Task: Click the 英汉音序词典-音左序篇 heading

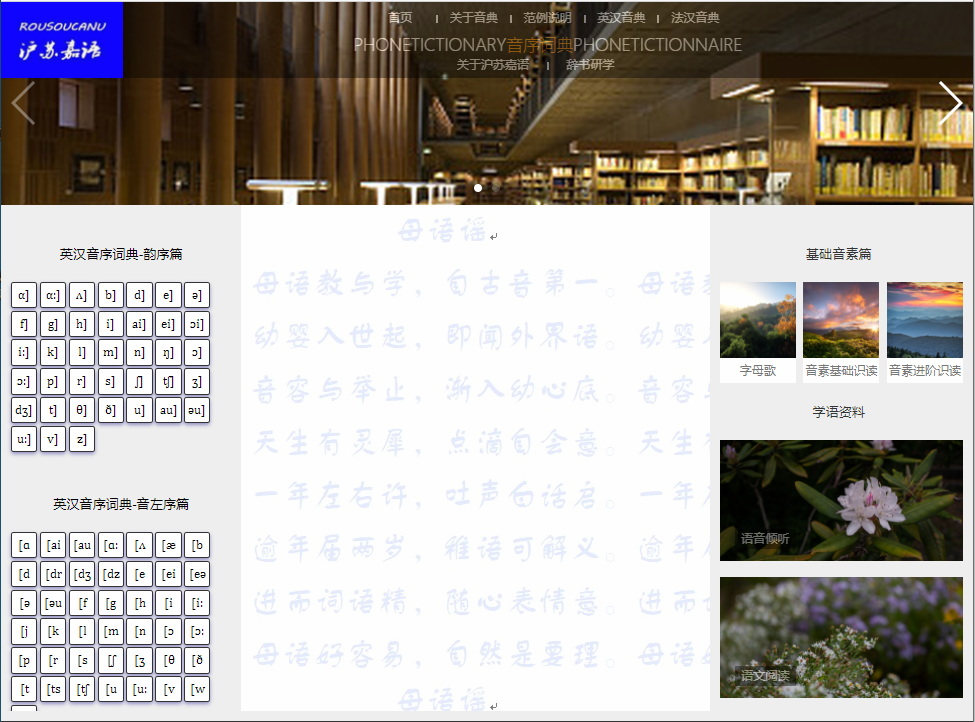Action: pyautogui.click(x=121, y=504)
